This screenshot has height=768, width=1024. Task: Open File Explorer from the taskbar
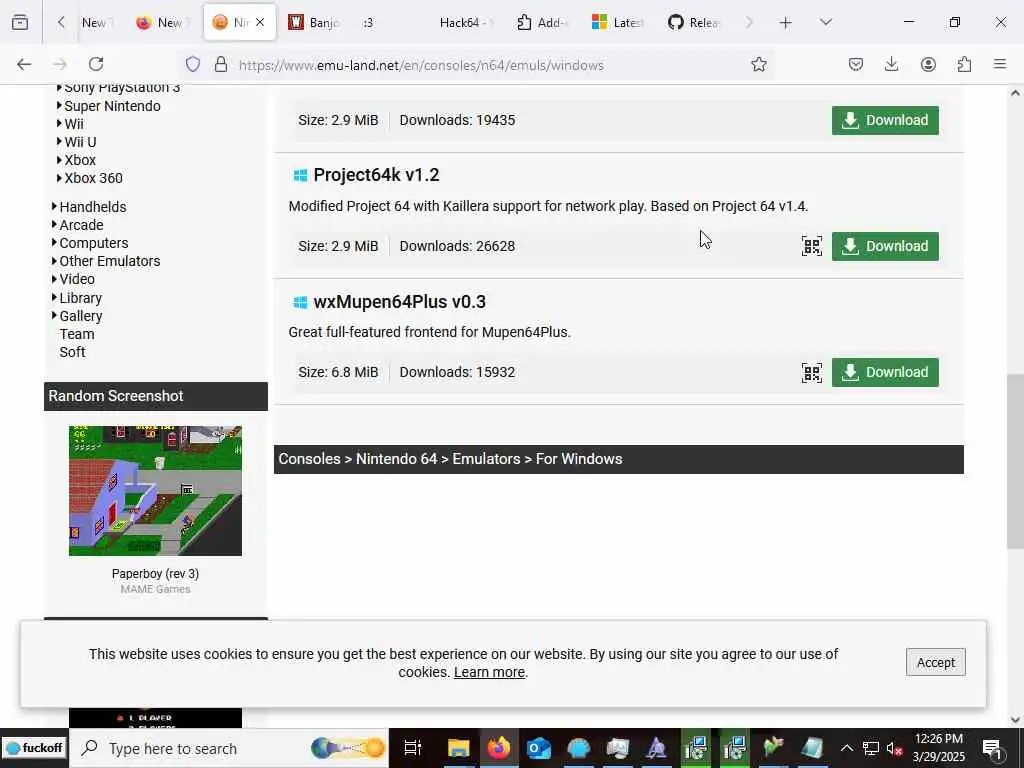pos(458,748)
